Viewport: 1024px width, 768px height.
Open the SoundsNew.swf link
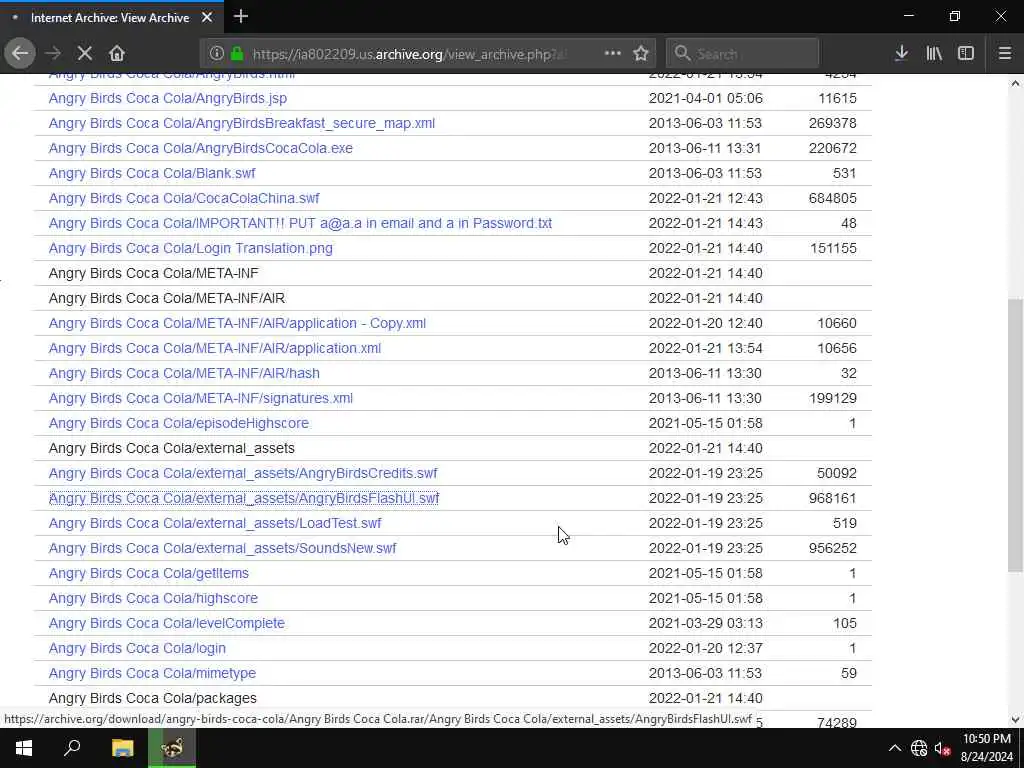223,549
